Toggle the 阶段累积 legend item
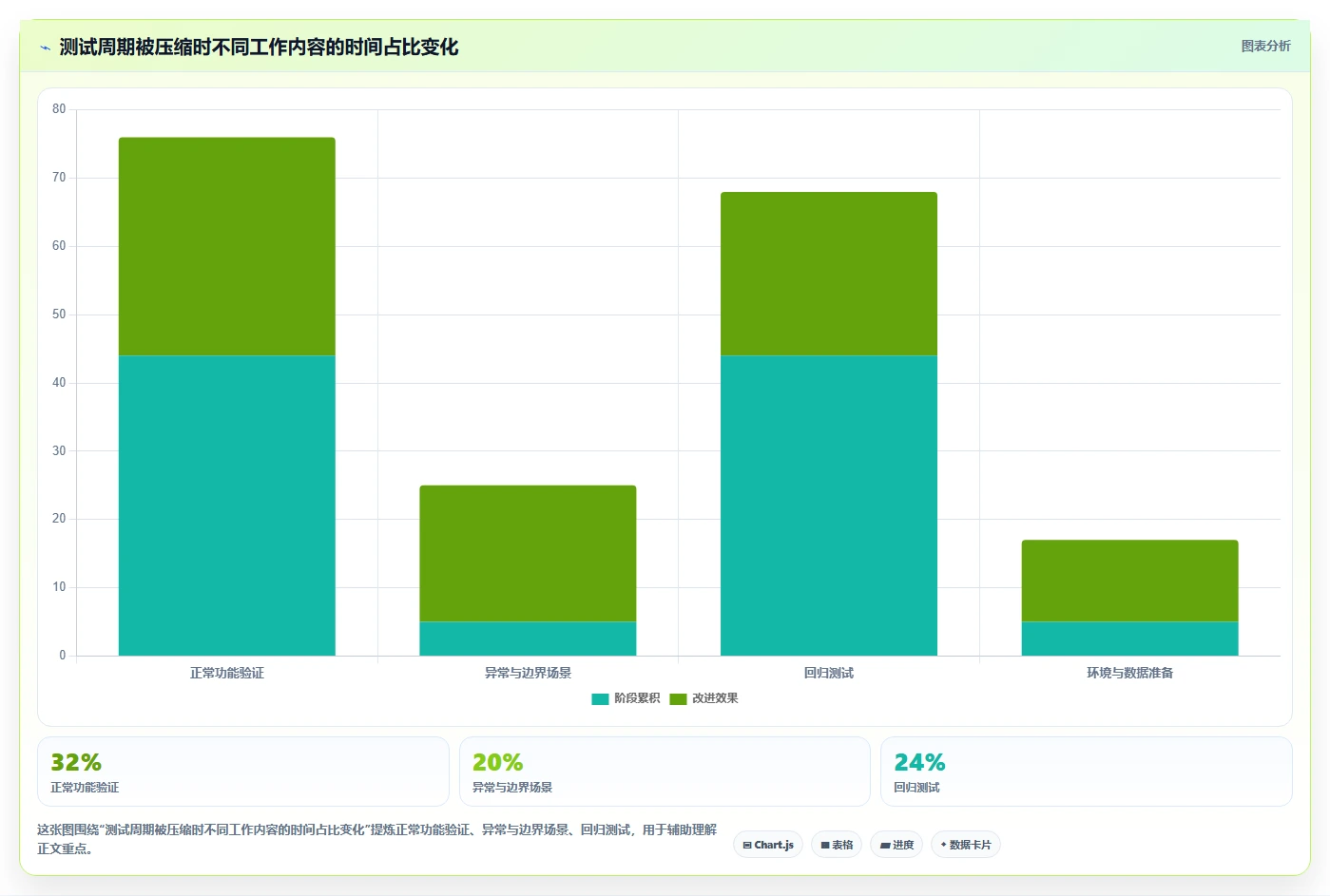Screen dimensions: 1330x896 (626, 698)
